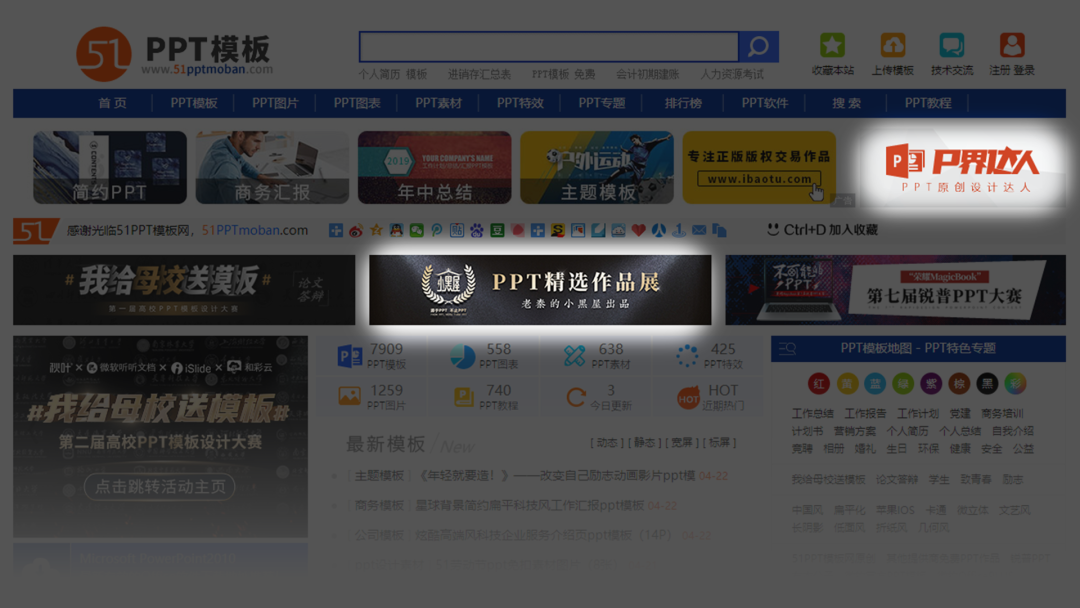Open the 主题模板 thumbnail
Screen dimensions: 1080x608
pos(596,167)
